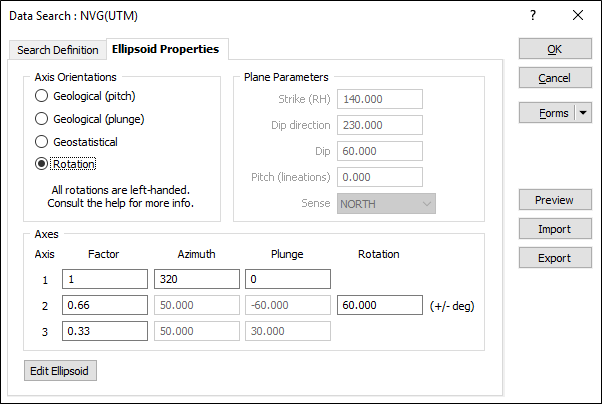Expand the Sense combo box
Viewport: 602px width, 404px height.
(428, 203)
